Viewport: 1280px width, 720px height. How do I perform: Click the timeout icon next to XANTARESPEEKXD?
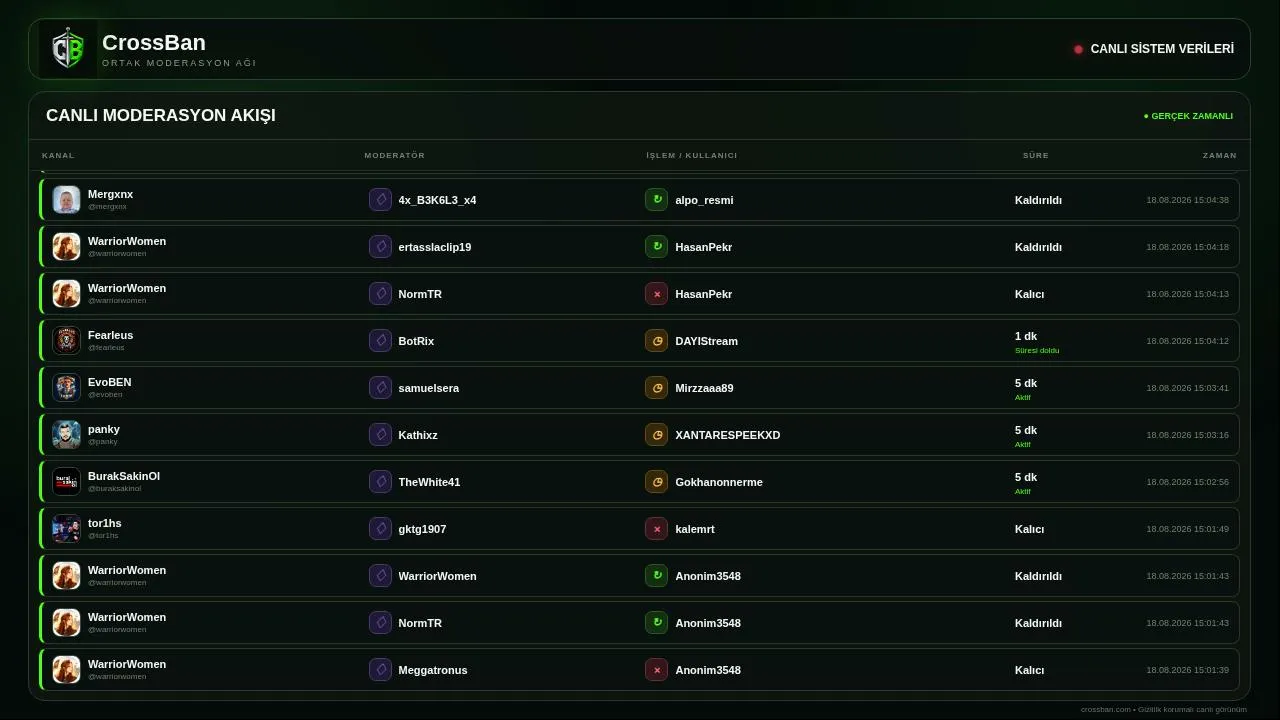[656, 435]
